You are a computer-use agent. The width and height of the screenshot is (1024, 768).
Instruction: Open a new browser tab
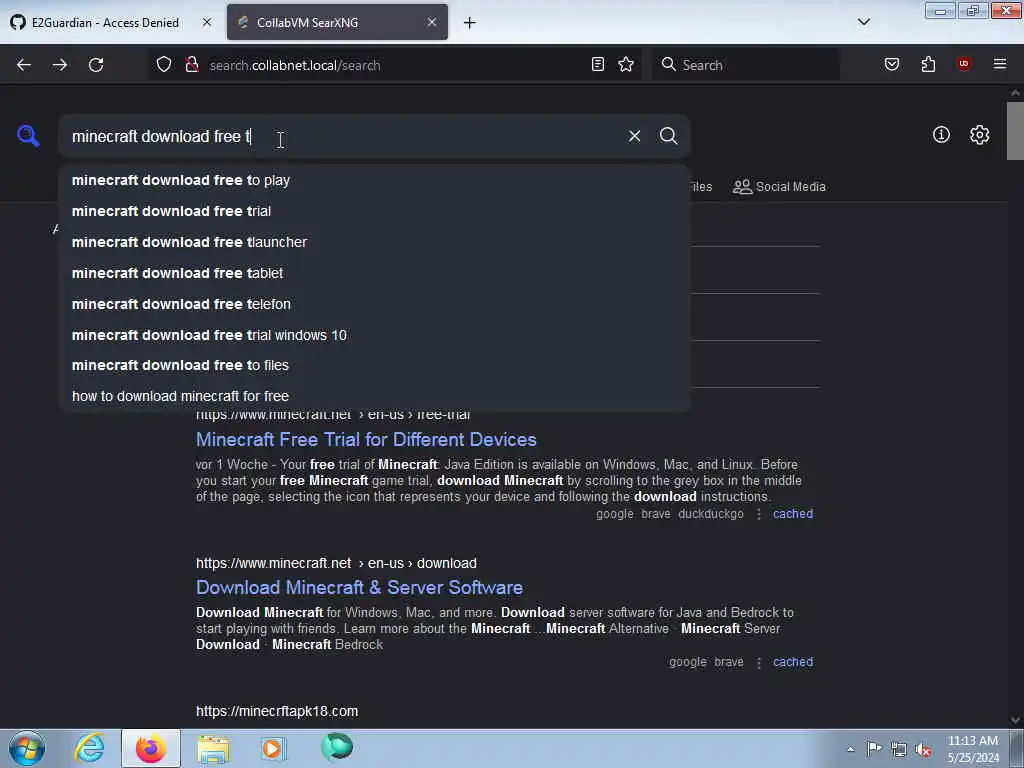(470, 23)
